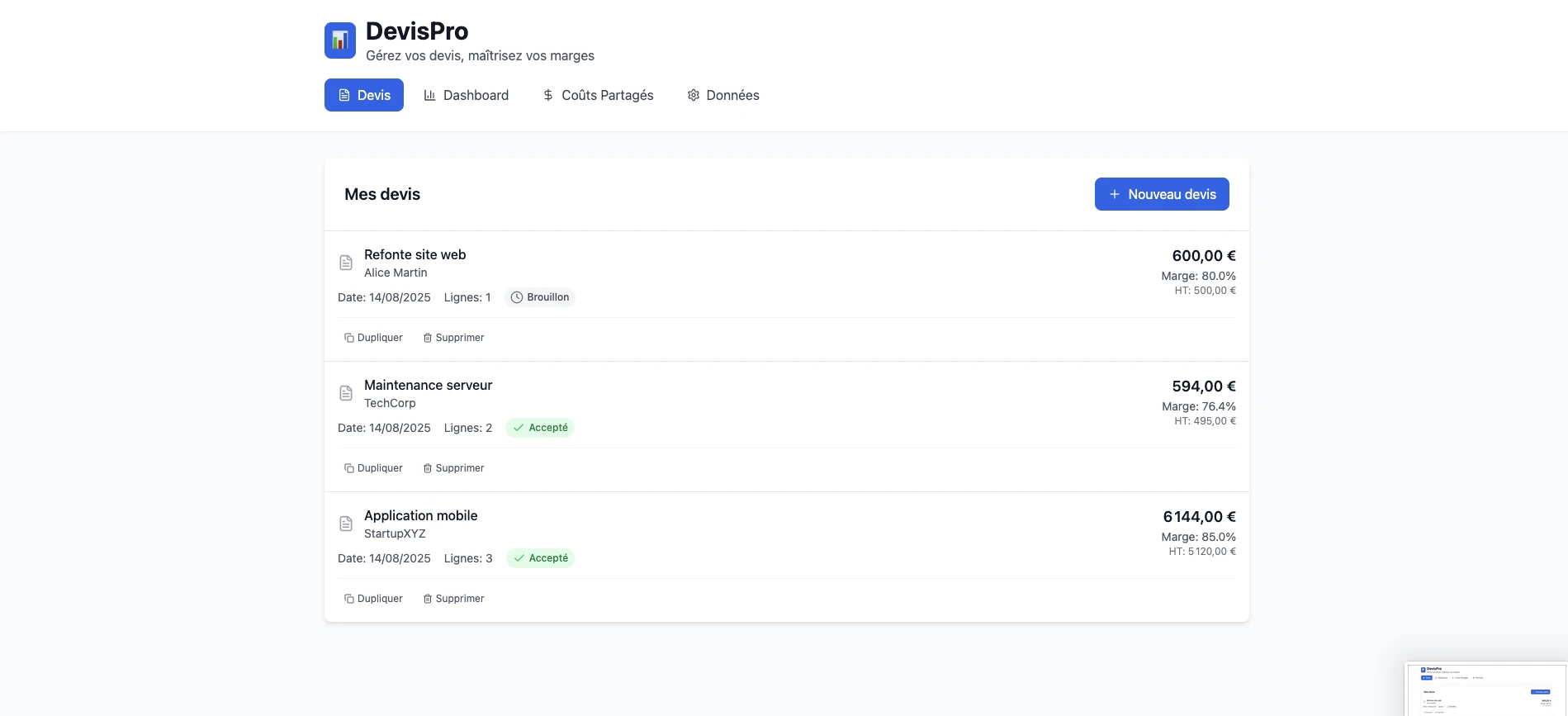Open the Application mobile quote title

click(421, 515)
